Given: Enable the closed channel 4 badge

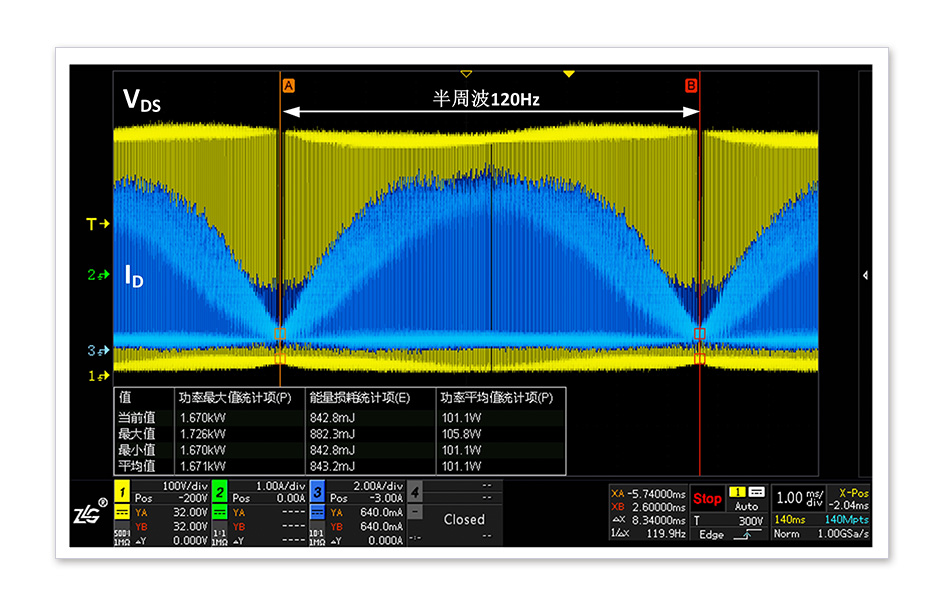Looking at the screenshot, I should [415, 490].
